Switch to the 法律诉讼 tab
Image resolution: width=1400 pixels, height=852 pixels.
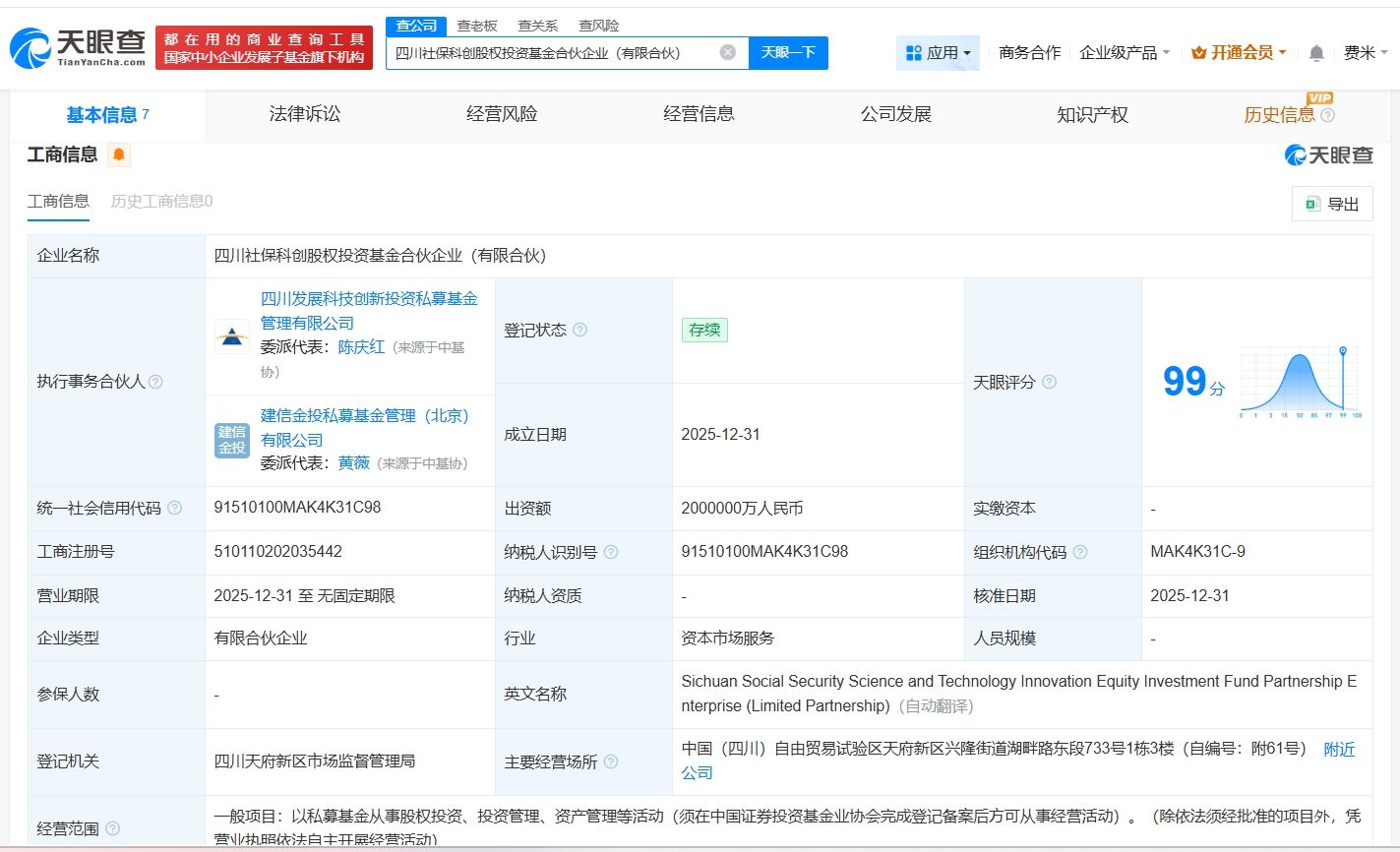303,114
